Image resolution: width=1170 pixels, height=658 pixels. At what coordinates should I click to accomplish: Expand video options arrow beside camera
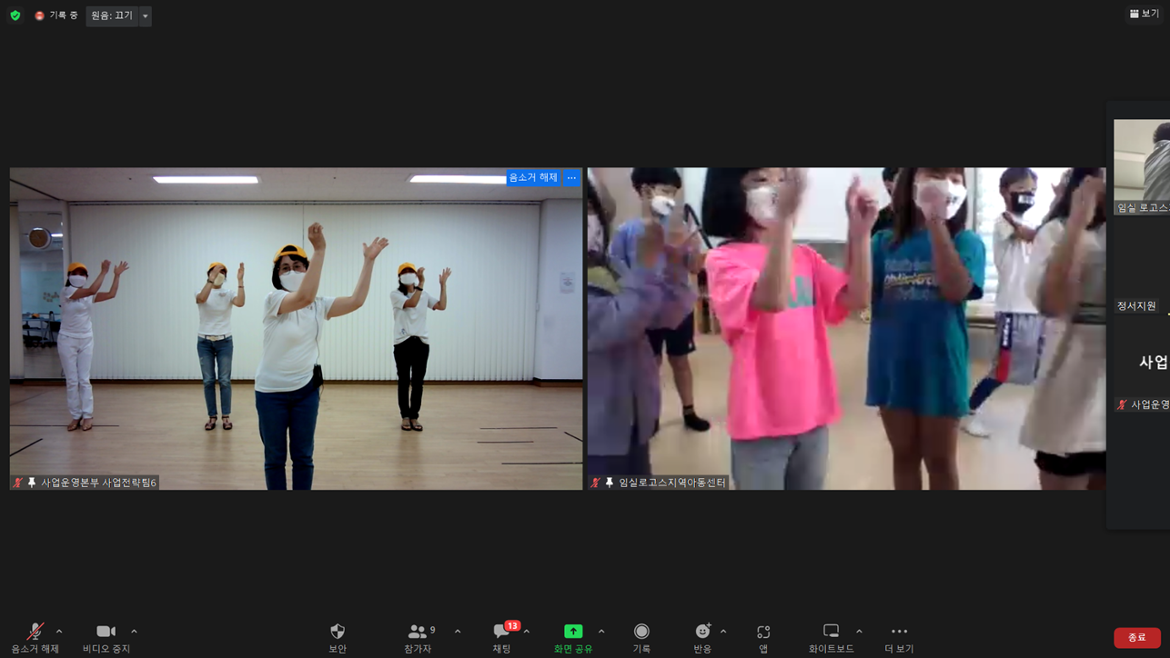[x=134, y=632]
